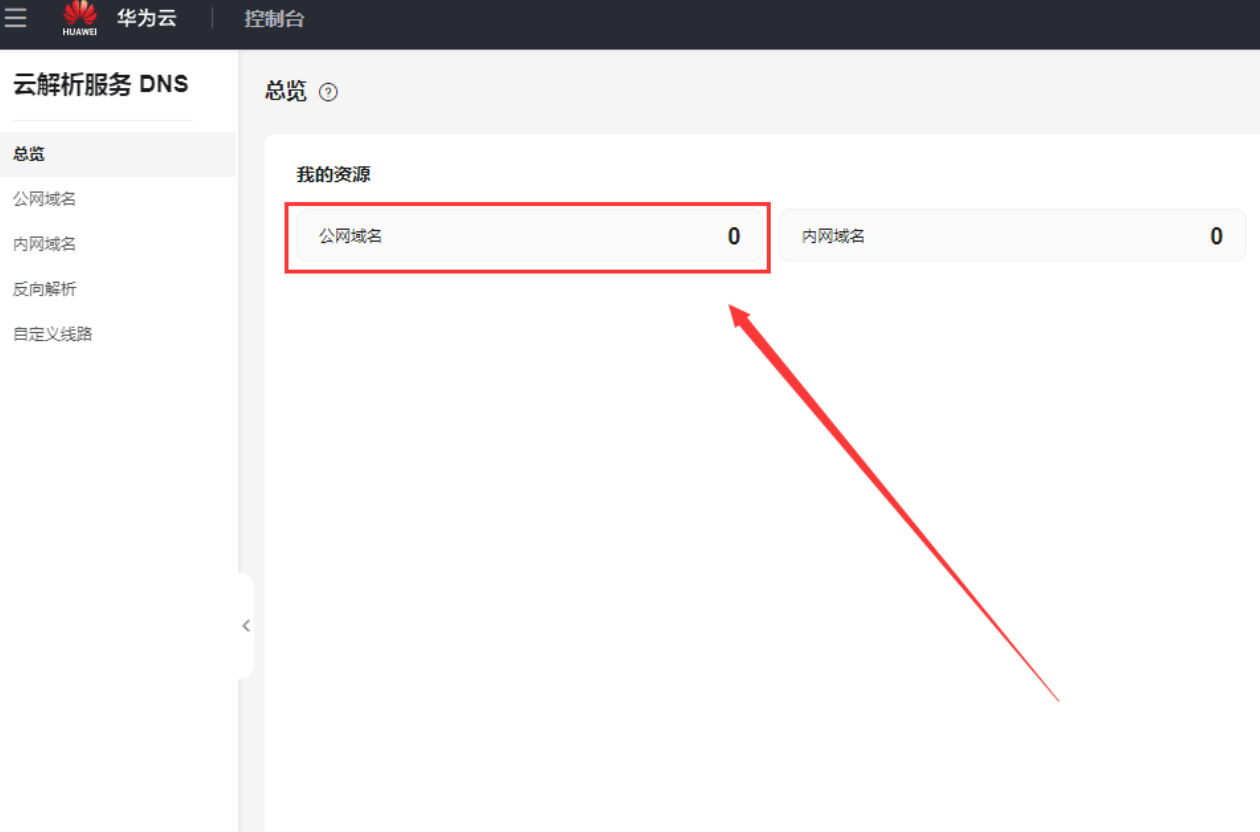
Task: Click the 总览 page heading
Action: point(285,92)
